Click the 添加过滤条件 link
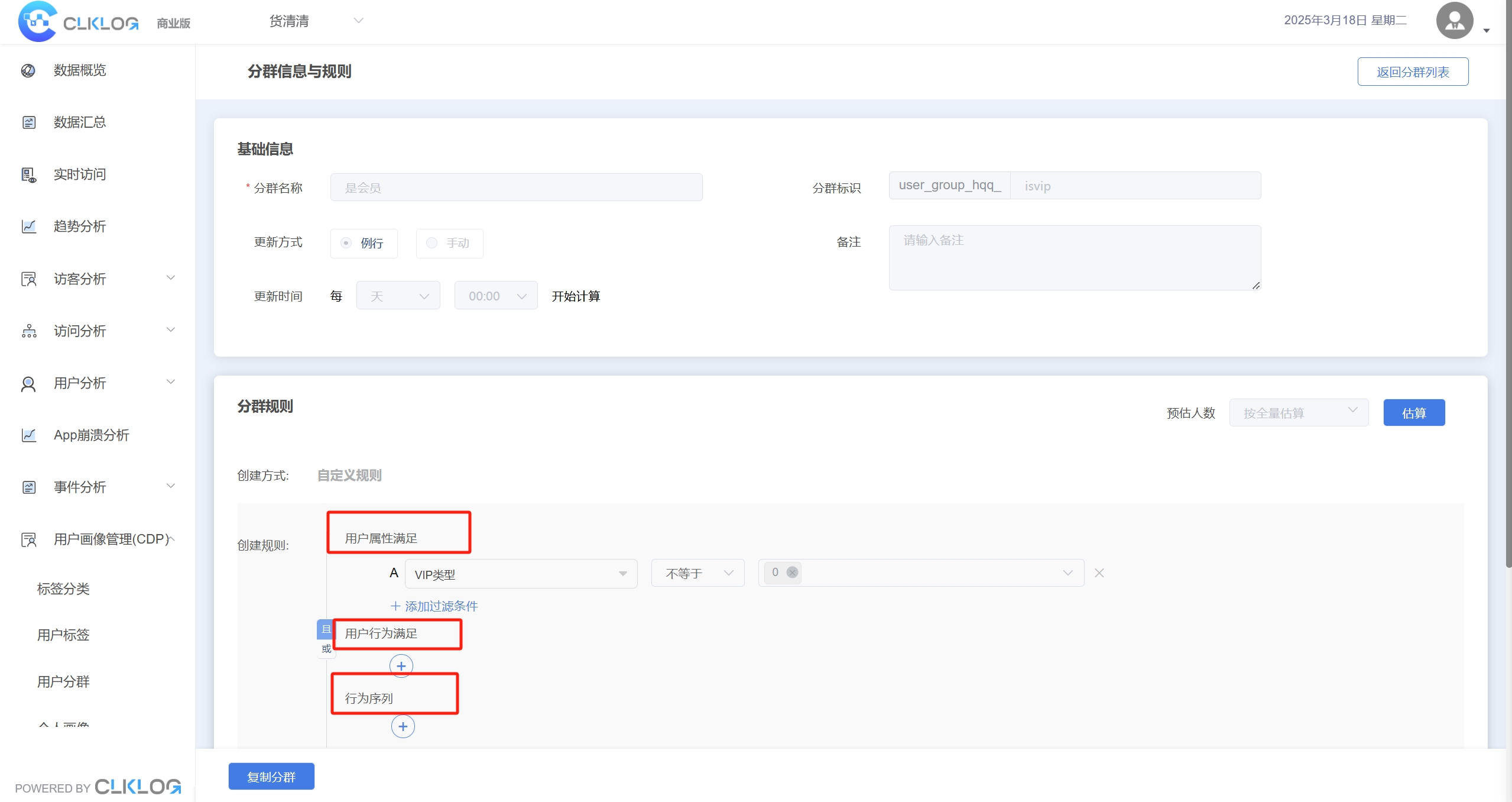 pyautogui.click(x=434, y=606)
